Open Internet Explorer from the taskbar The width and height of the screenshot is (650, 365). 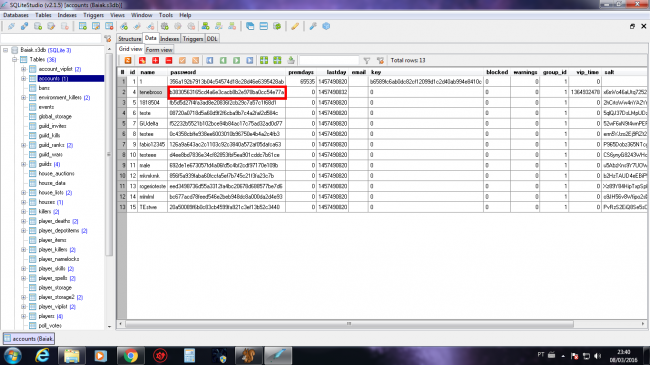42,355
